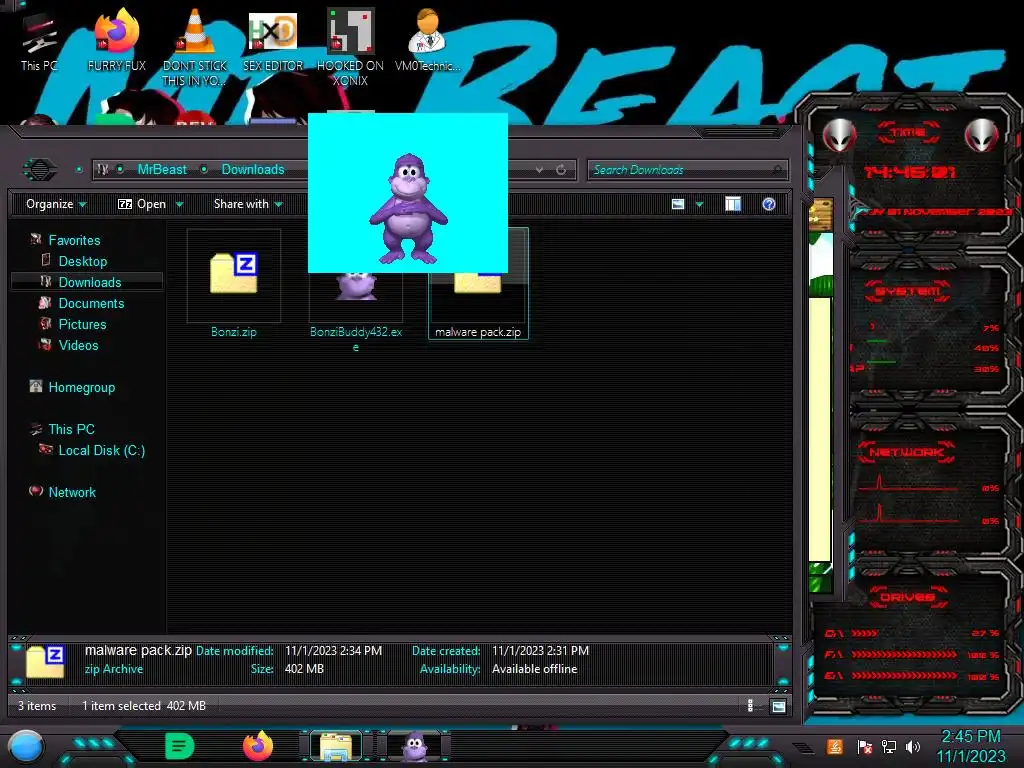Click the Explorer back navigation button
Screen dimensions: 1024x768
[40, 170]
